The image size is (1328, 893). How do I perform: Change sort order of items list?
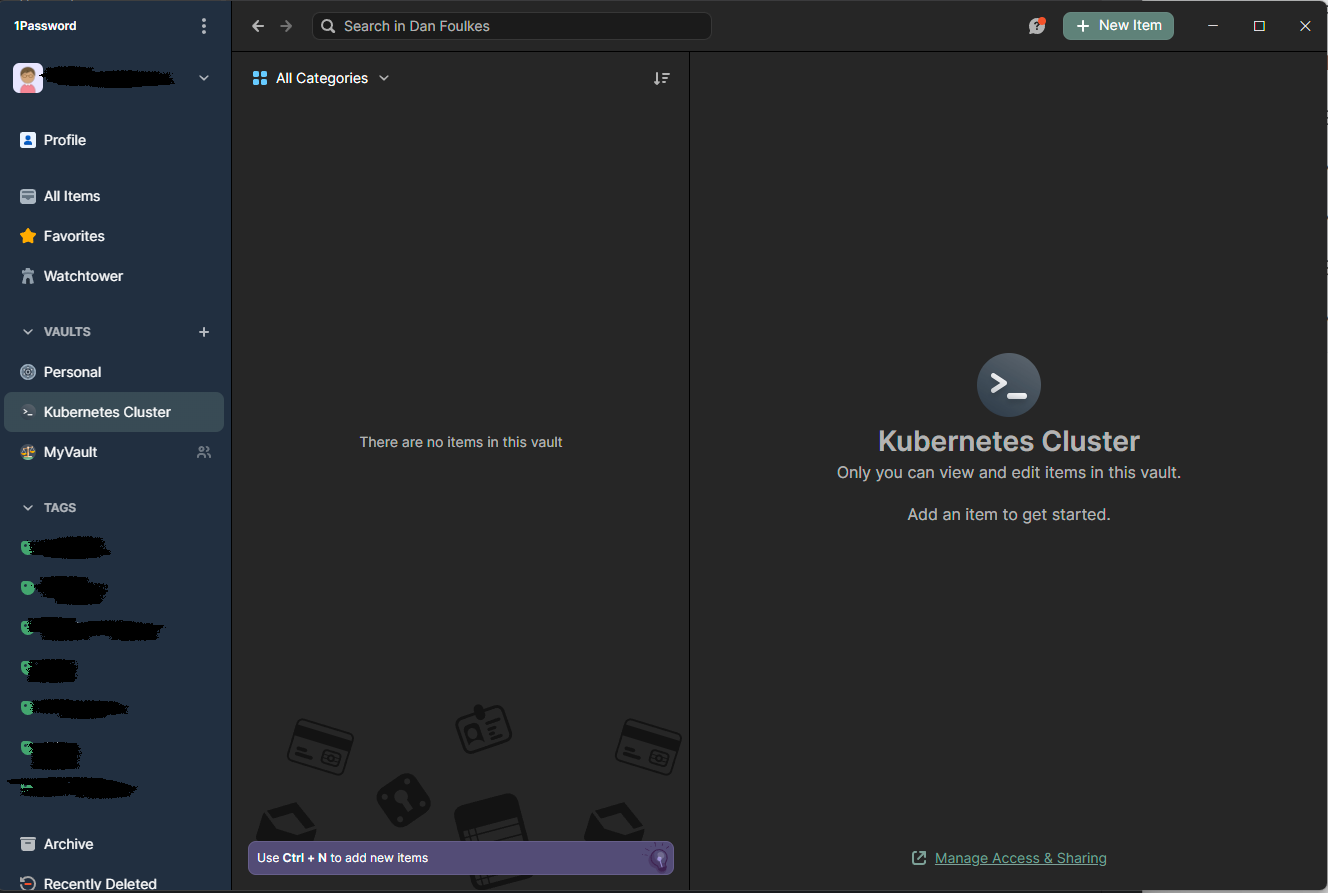point(662,77)
